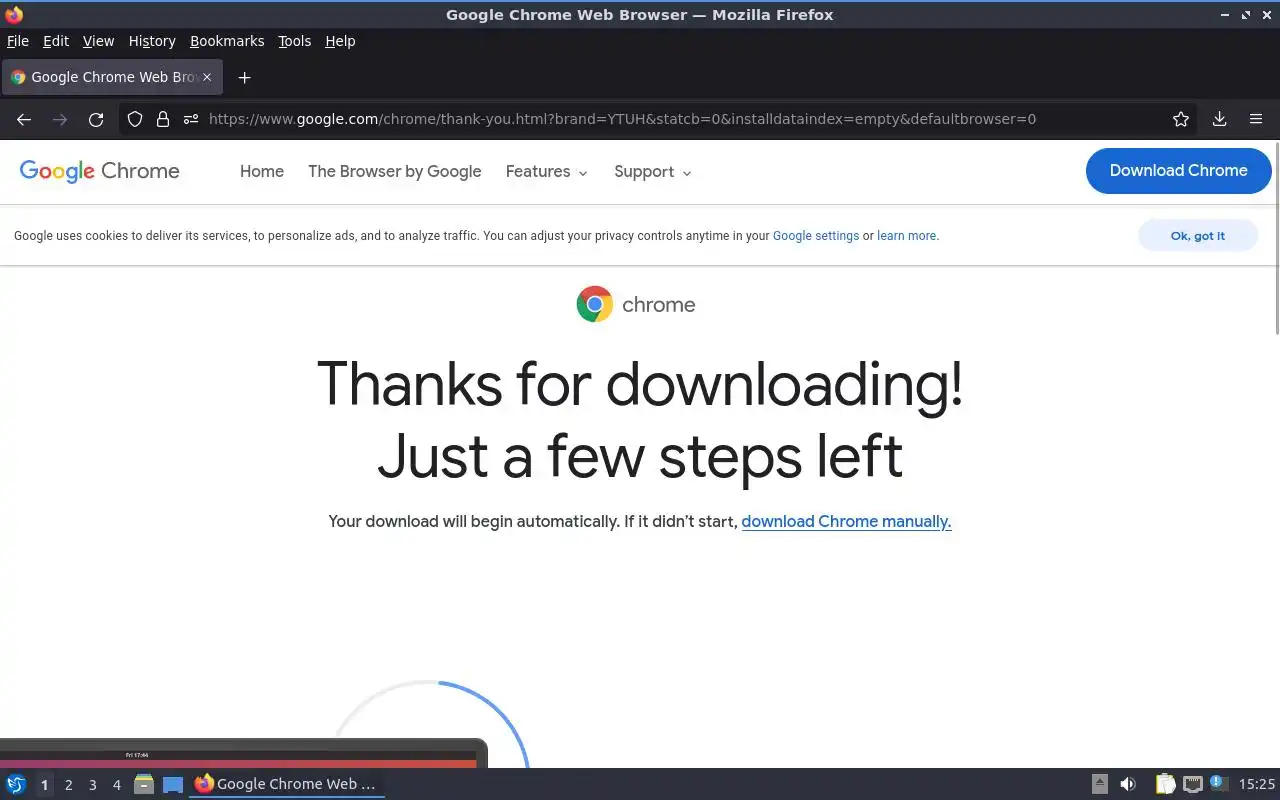Dismiss cookie notice with Ok, got it
1280x800 pixels.
1197,236
